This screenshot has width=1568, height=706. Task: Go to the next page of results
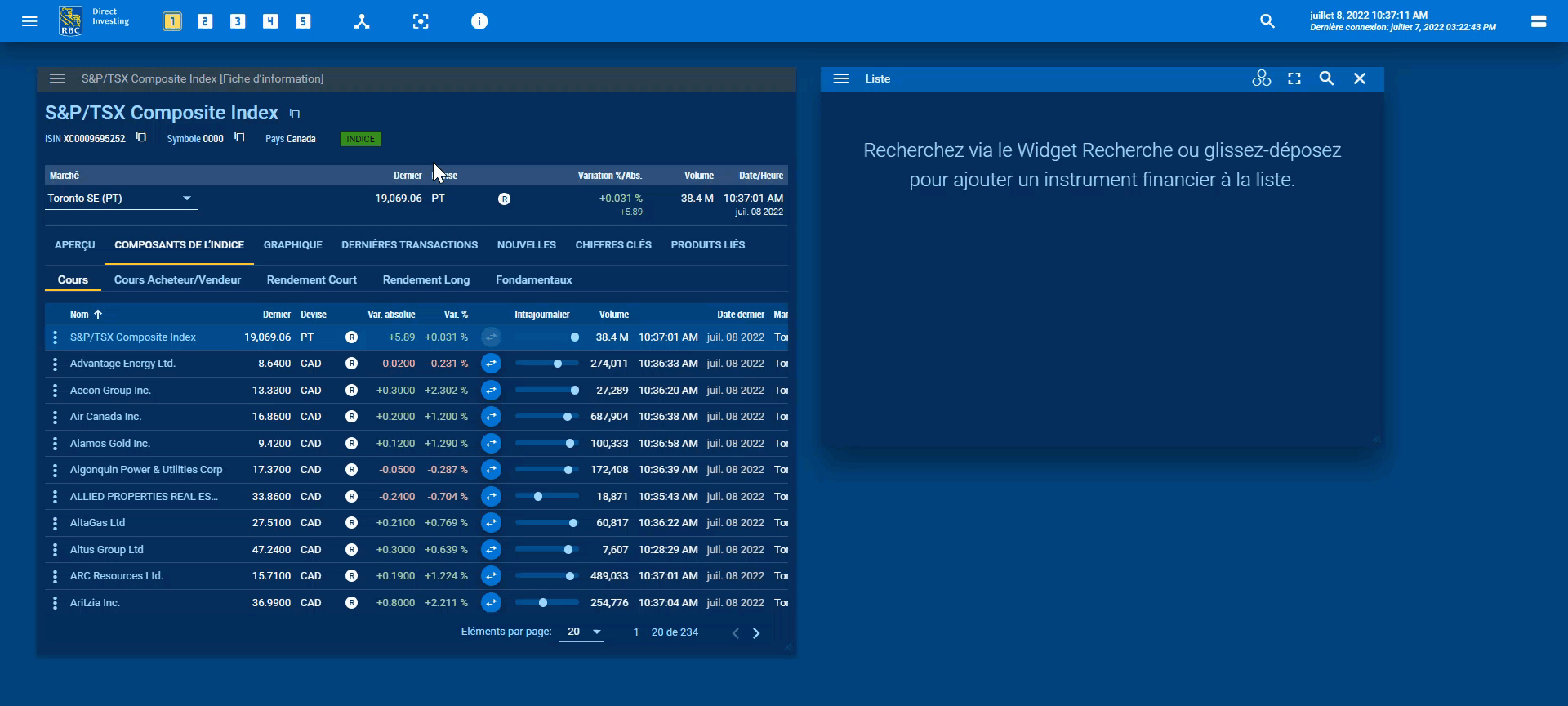coord(756,633)
